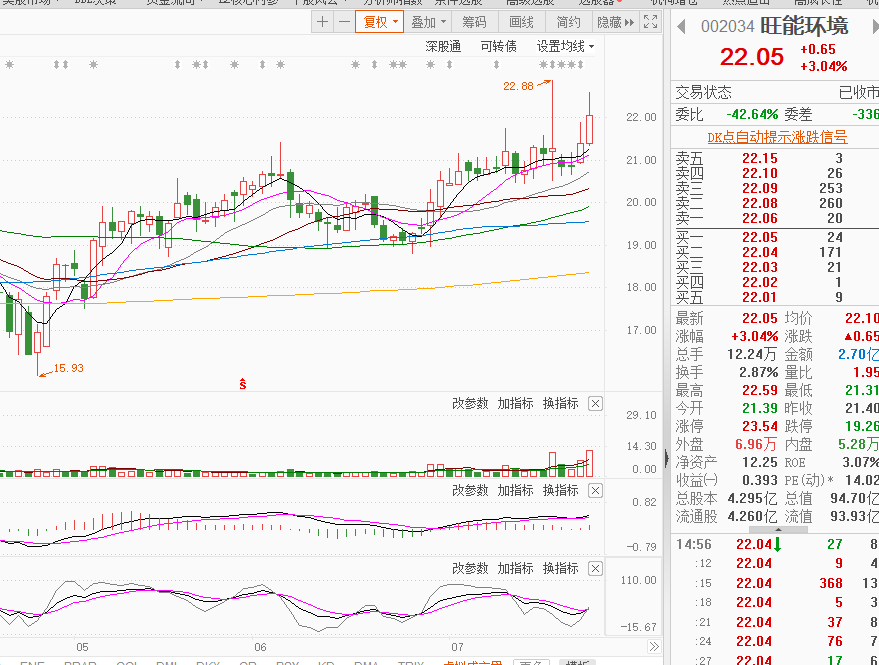Click the 换手 value 2.87%
The image size is (879, 665).
coord(758,372)
